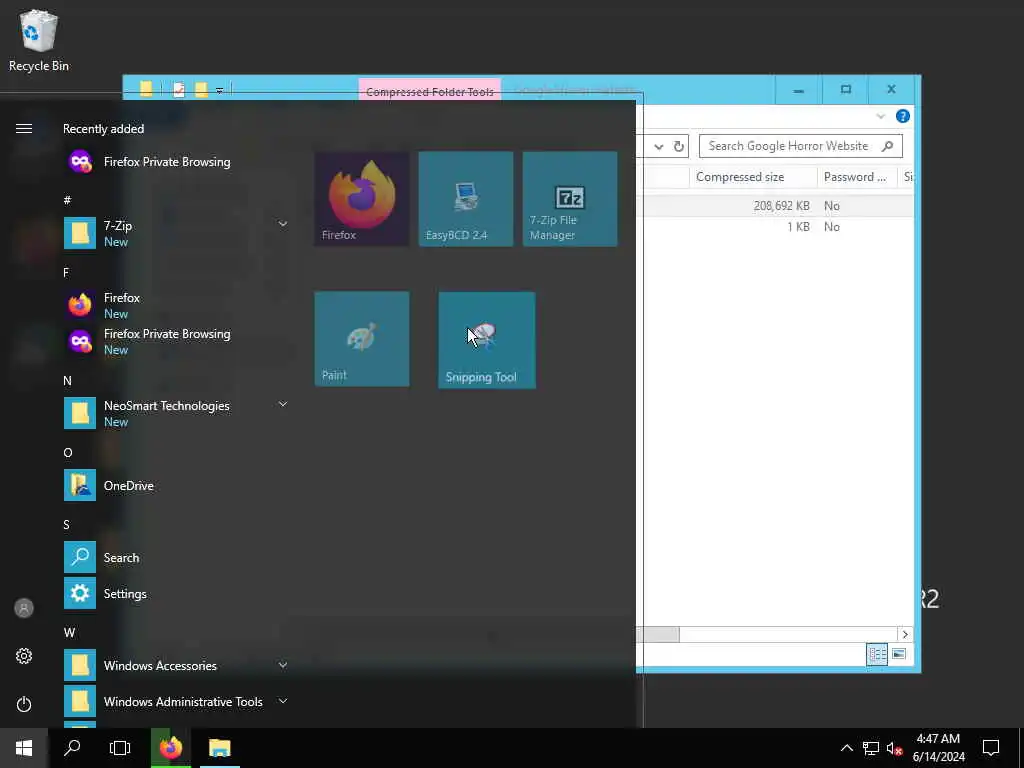Jump to the # letter header
Screen dimensions: 1024x768
coord(67,200)
